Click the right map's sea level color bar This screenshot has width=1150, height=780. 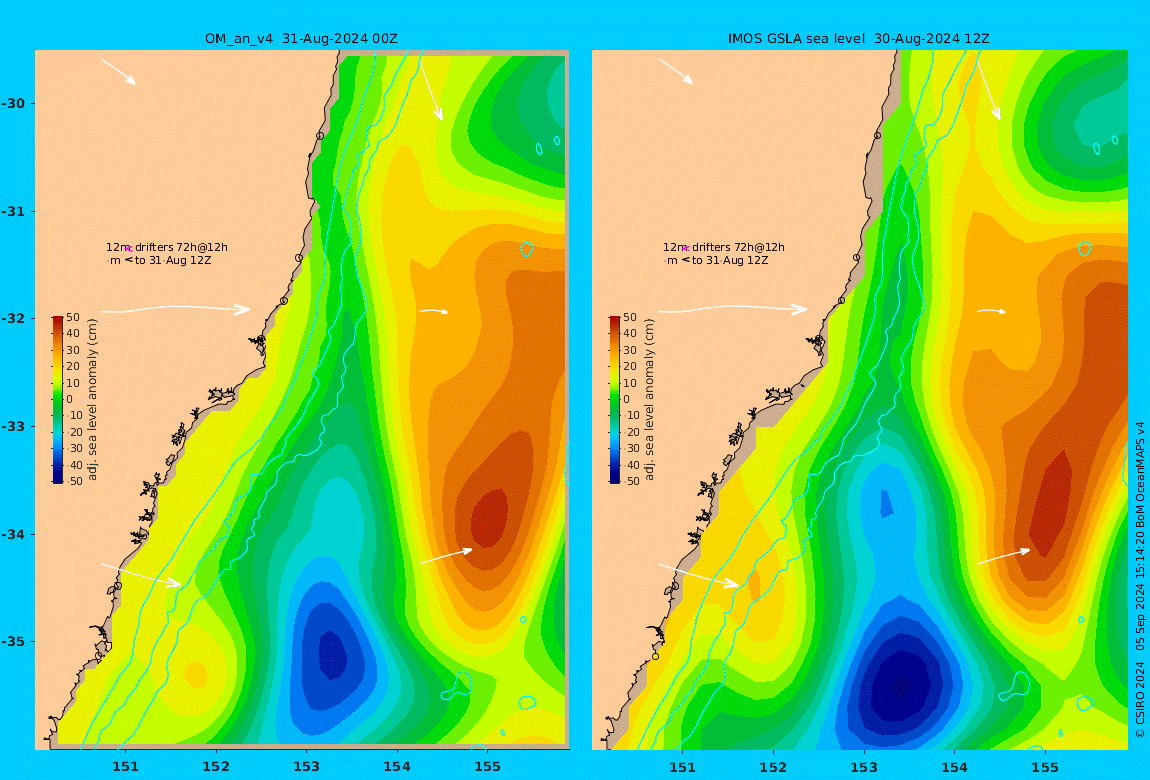click(x=615, y=400)
